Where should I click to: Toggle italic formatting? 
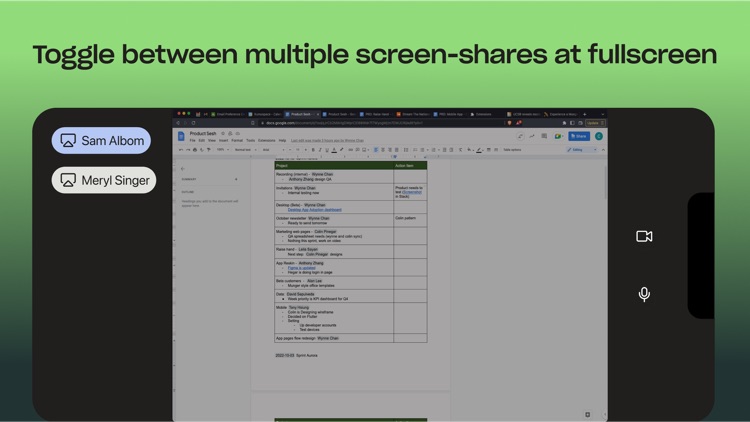(320, 150)
